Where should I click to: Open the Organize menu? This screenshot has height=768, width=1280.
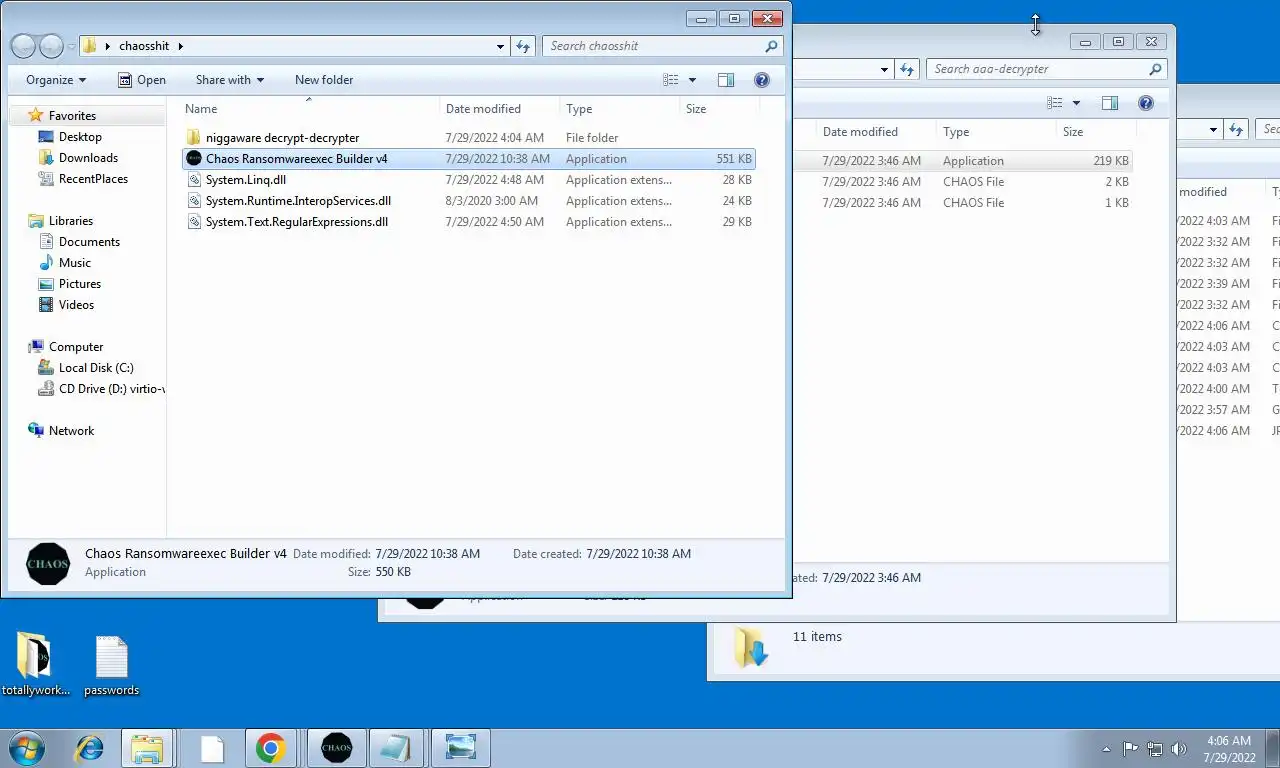[56, 80]
